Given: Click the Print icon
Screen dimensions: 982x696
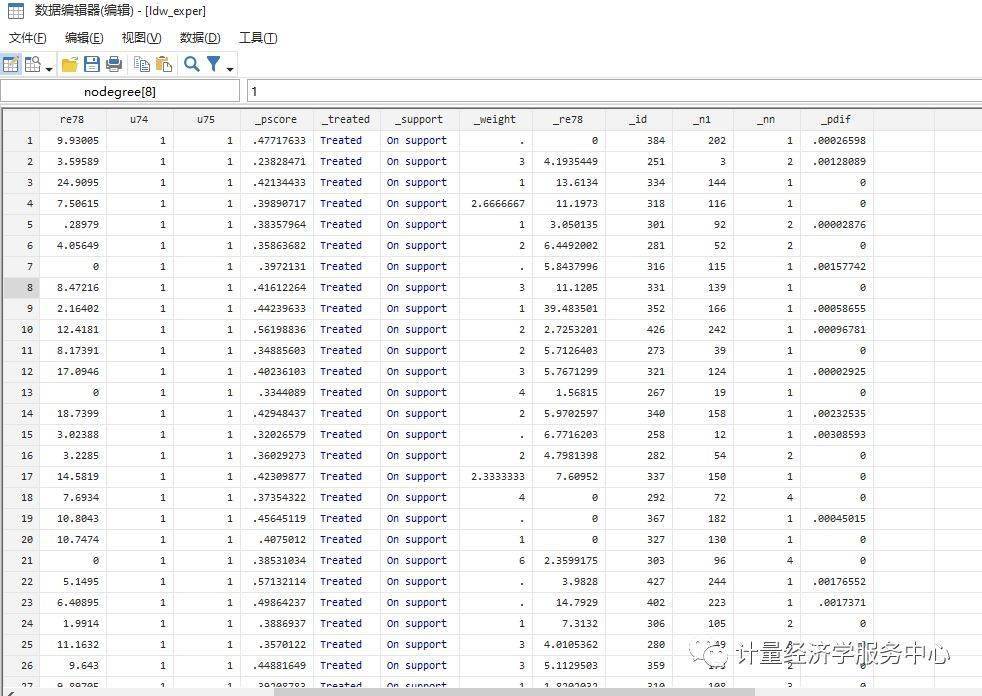Looking at the screenshot, I should 114,65.
